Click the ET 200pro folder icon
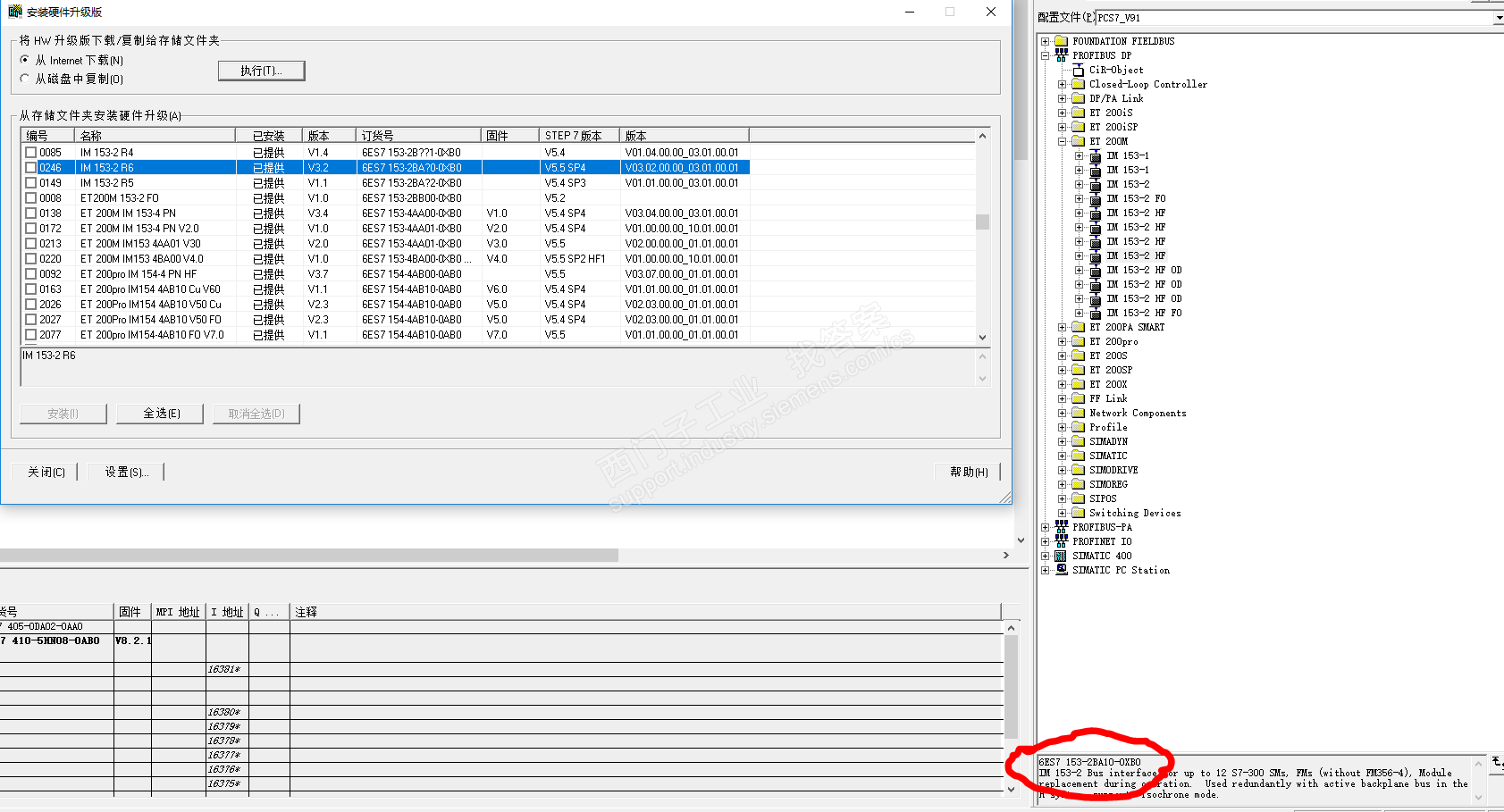This screenshot has width=1504, height=812. 1078,341
